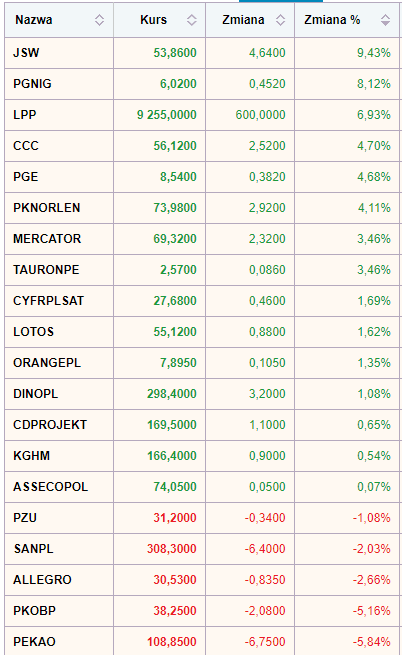Select LPP in the table

coord(25,114)
